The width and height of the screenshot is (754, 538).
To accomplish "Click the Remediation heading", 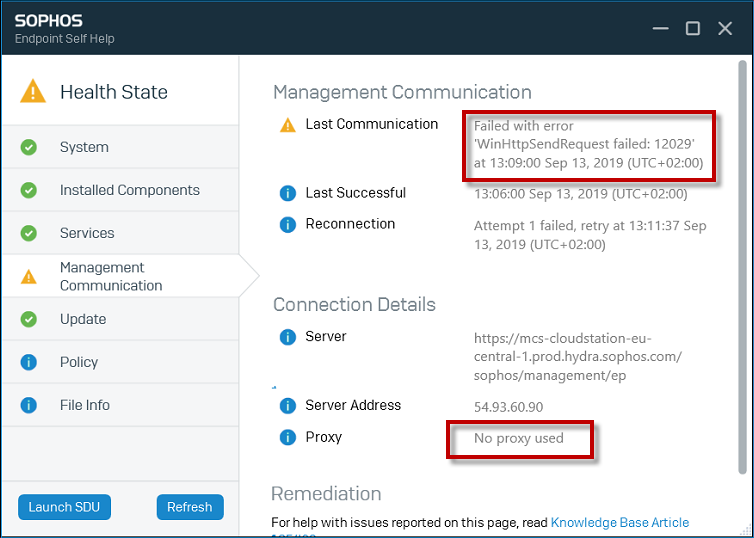I will click(326, 494).
